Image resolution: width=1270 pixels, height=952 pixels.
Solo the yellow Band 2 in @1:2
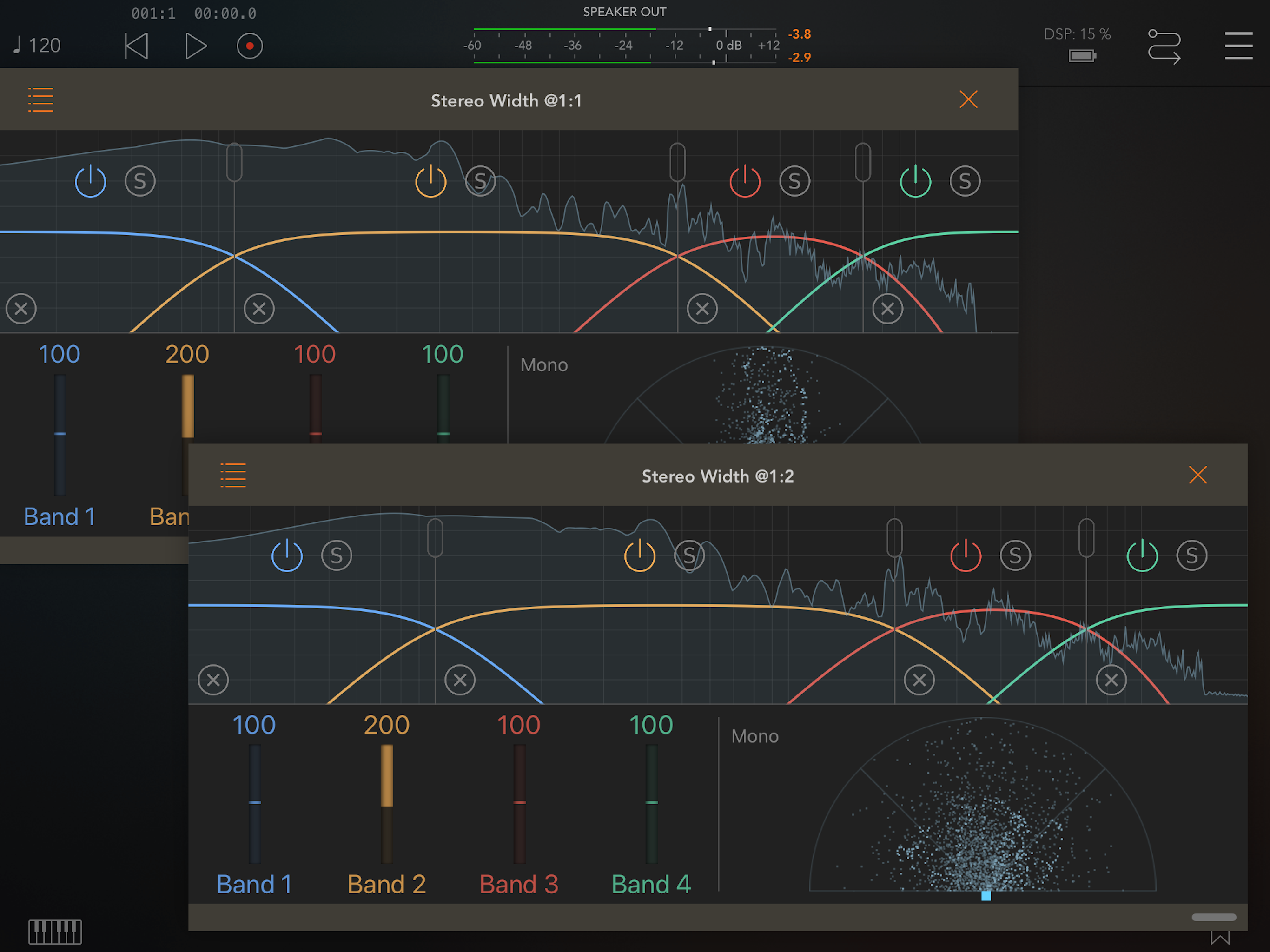pos(689,555)
